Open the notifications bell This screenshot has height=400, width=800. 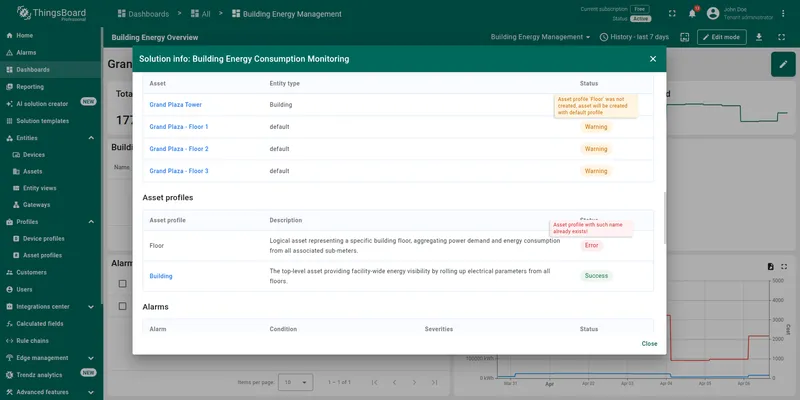coord(692,14)
